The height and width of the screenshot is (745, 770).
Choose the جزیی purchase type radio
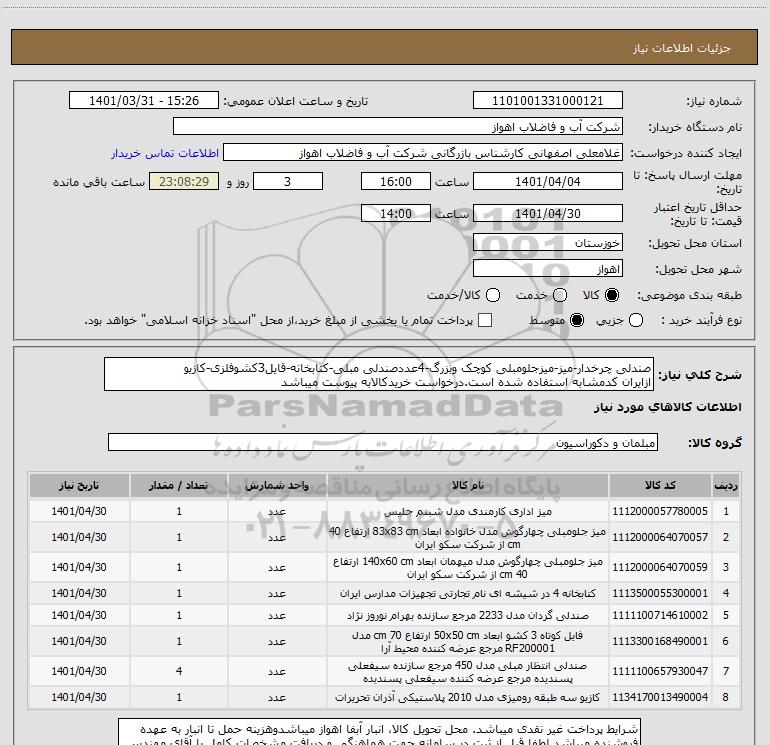tap(636, 320)
